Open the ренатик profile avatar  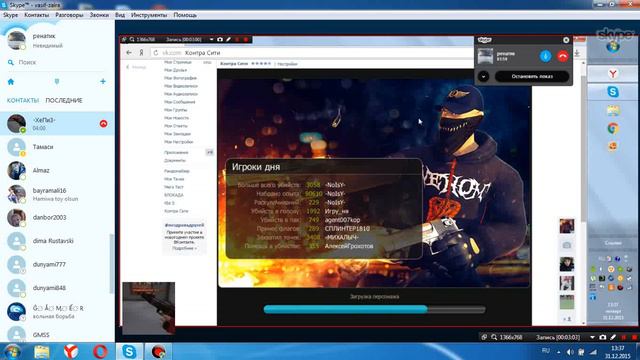pyautogui.click(x=16, y=40)
